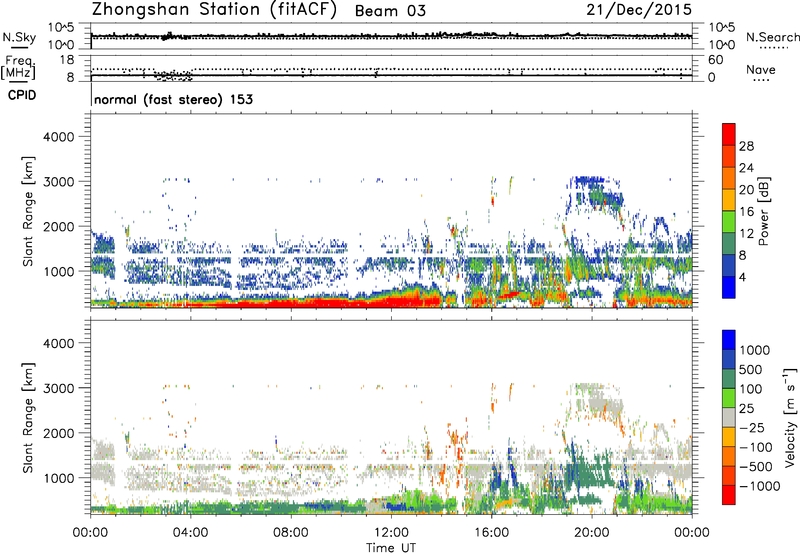This screenshot has height=554, width=800.
Task: Click the dotted legend line under "Nave"
Action: click(762, 81)
